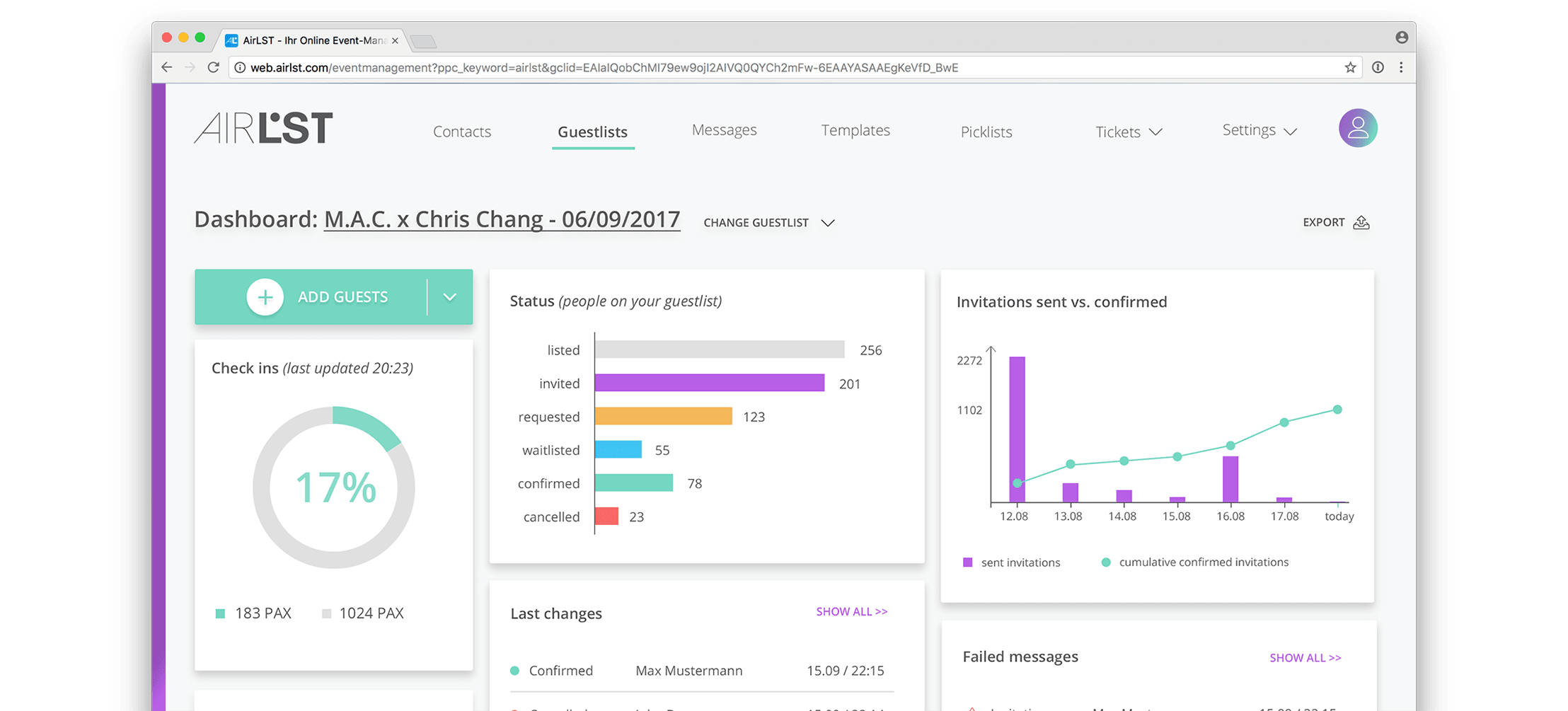
Task: Click the 16.08 sent invitations bar
Action: click(1230, 479)
